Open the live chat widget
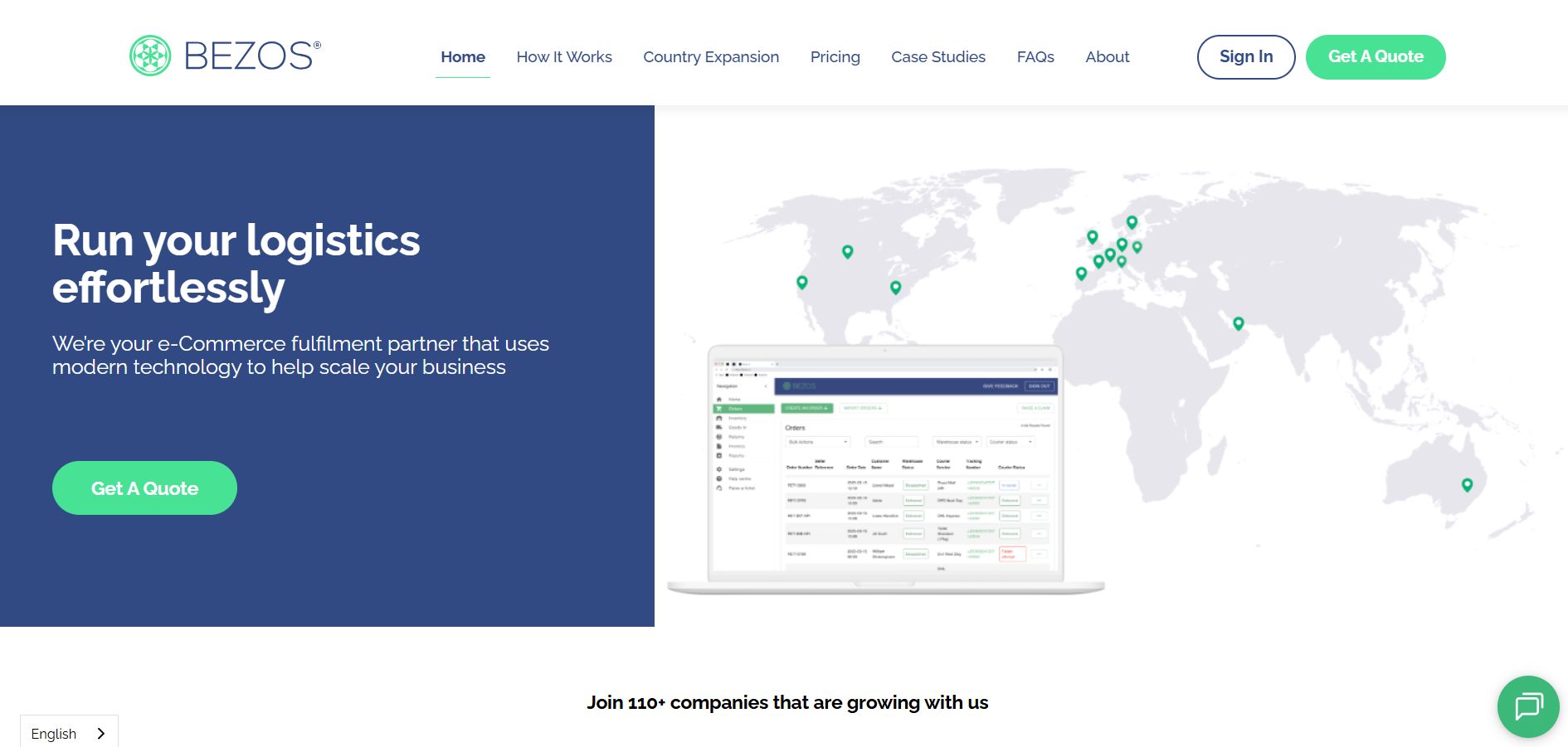This screenshot has height=747, width=1568. click(1527, 706)
